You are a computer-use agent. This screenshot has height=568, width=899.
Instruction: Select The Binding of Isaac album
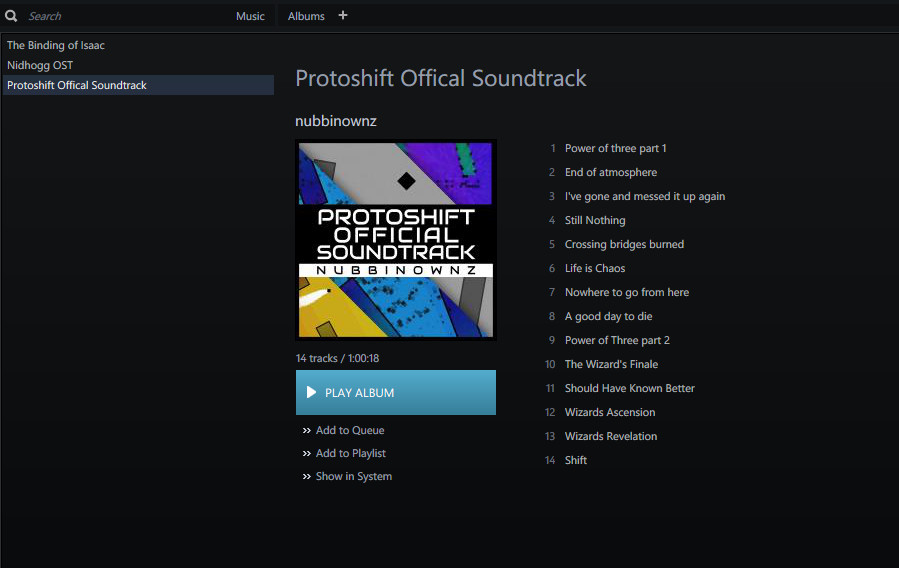[56, 45]
